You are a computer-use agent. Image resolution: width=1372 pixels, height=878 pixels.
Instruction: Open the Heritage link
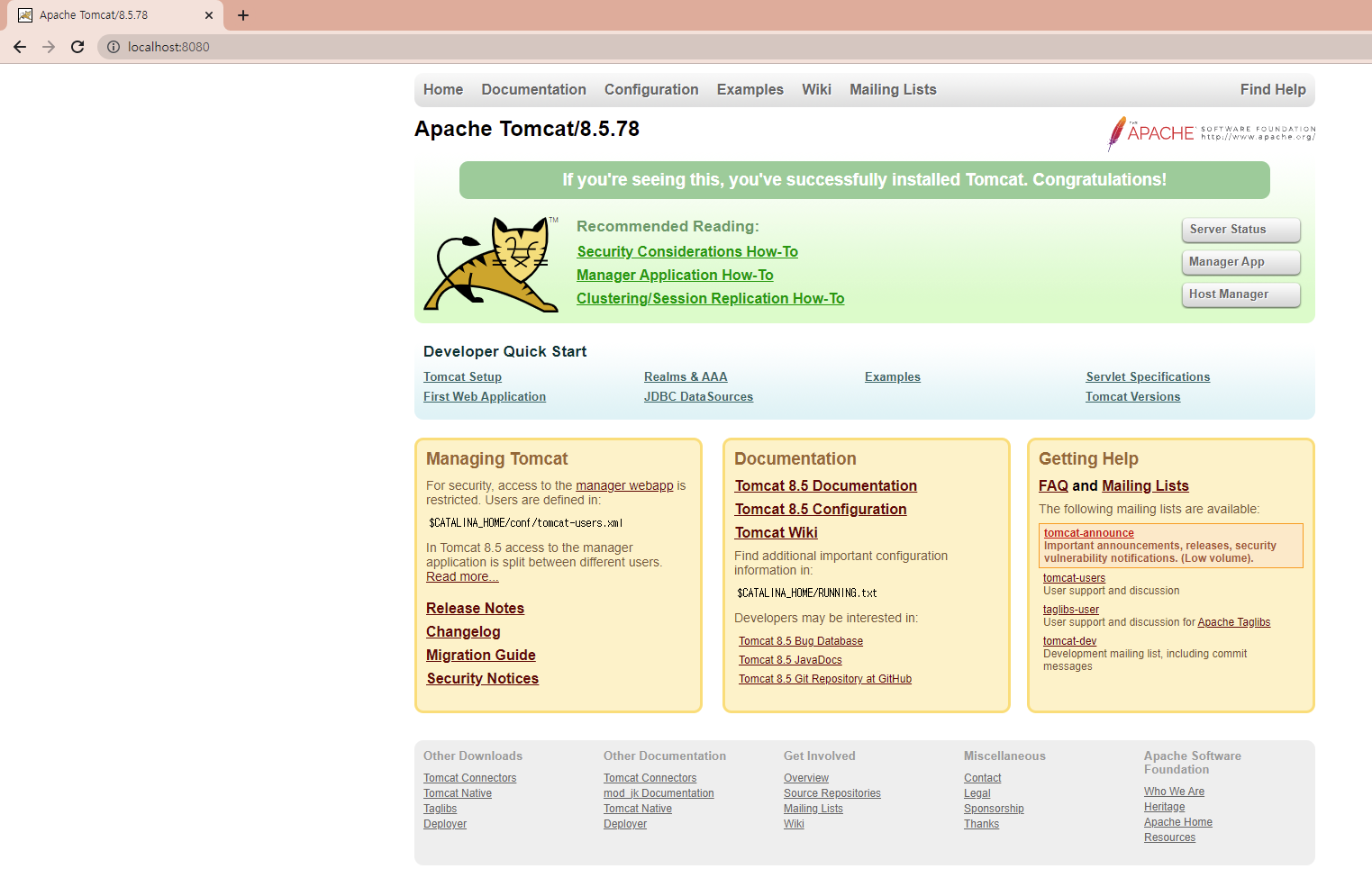pos(1164,807)
